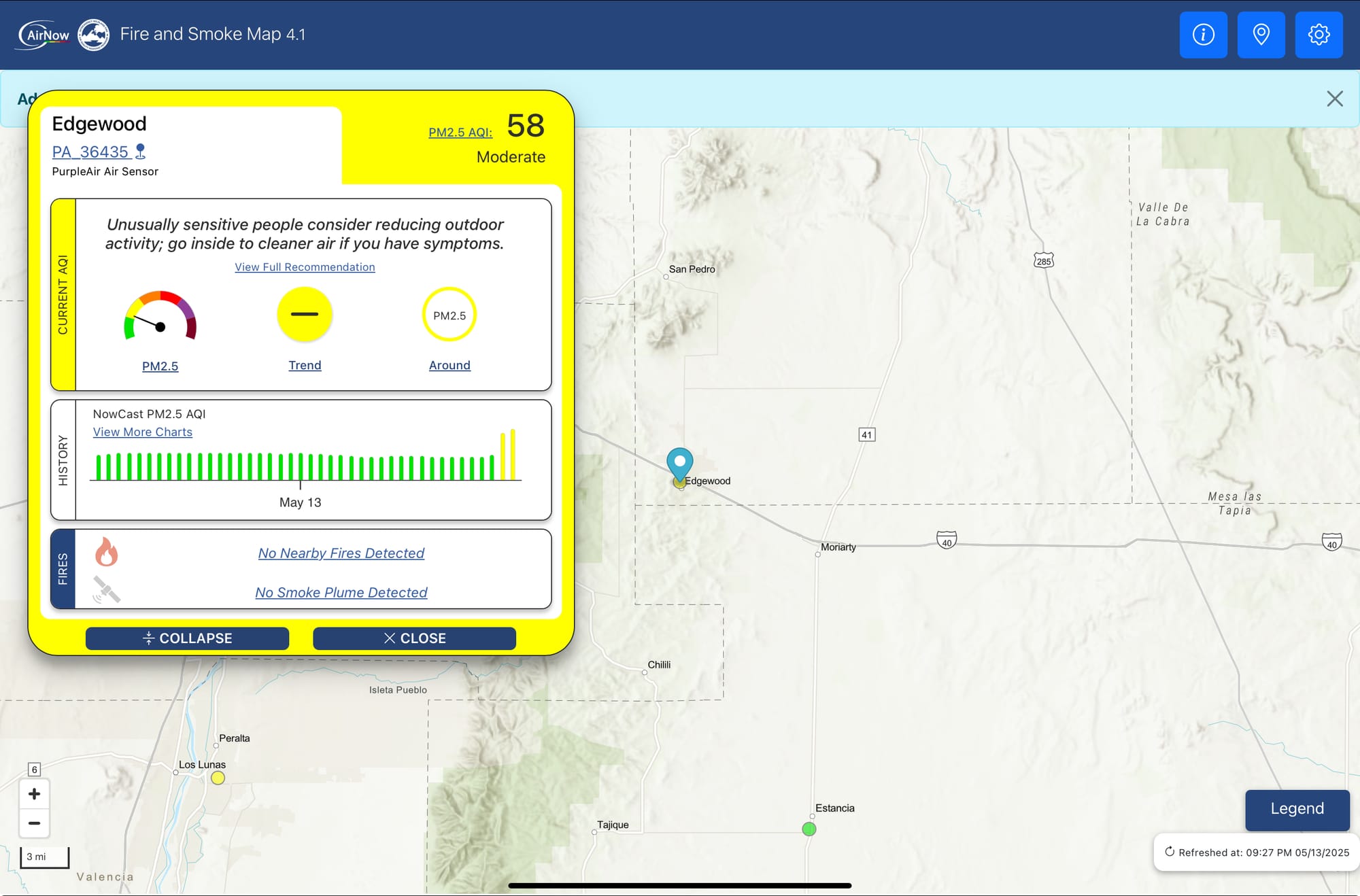Click the PM2.5 gauge dial icon
The width and height of the screenshot is (1360, 896).
160,317
